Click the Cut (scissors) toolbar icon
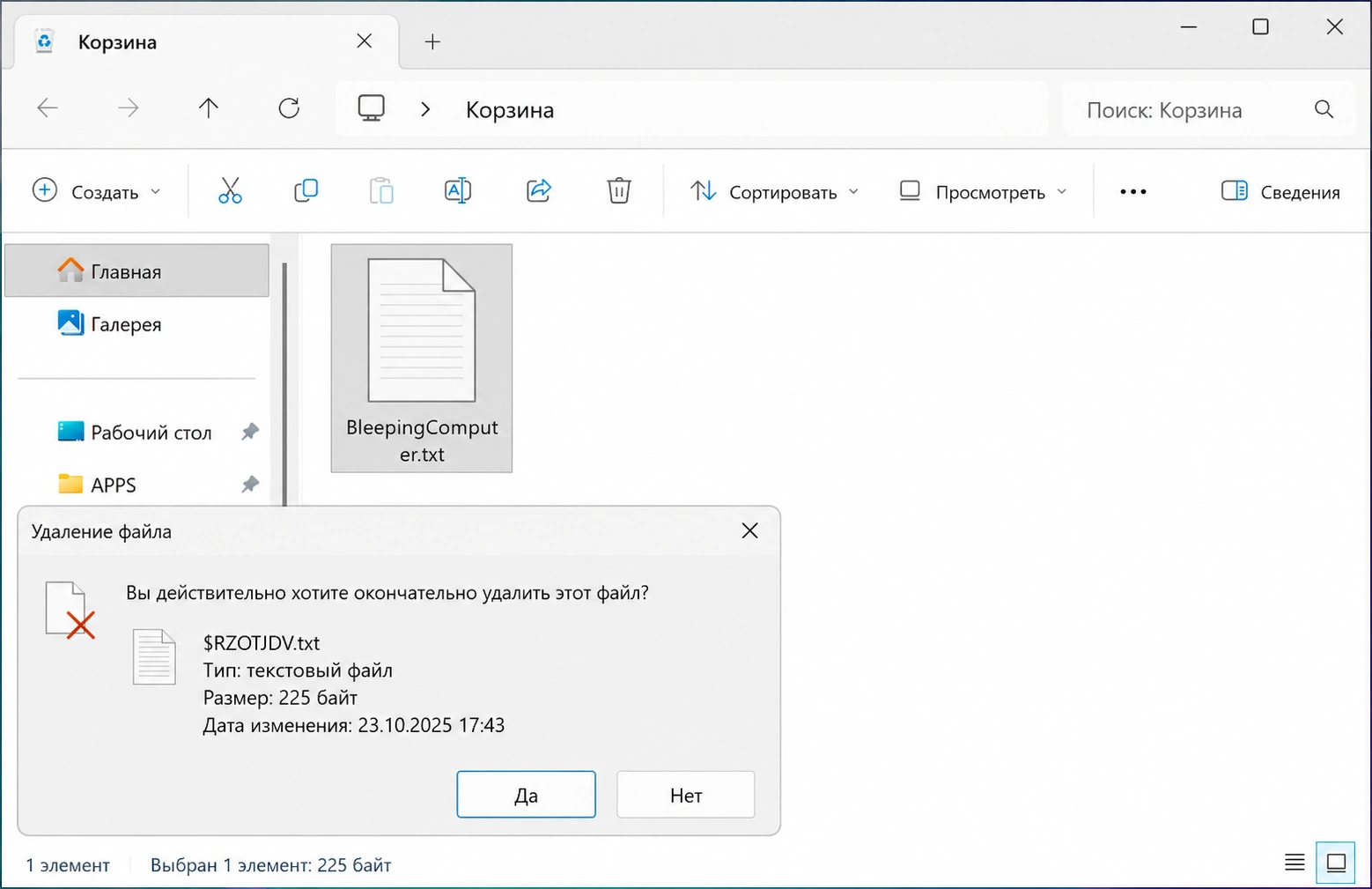Image resolution: width=1372 pixels, height=889 pixels. tap(230, 190)
